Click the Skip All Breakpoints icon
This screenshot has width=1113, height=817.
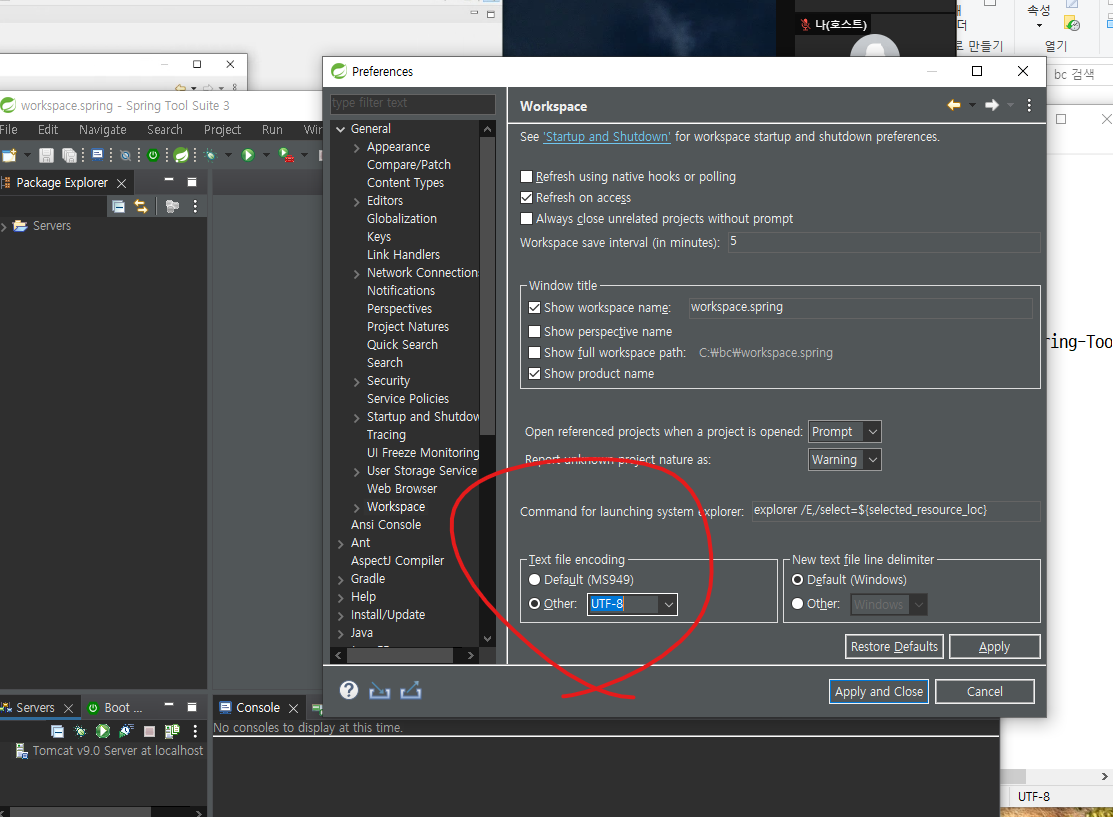[x=125, y=155]
